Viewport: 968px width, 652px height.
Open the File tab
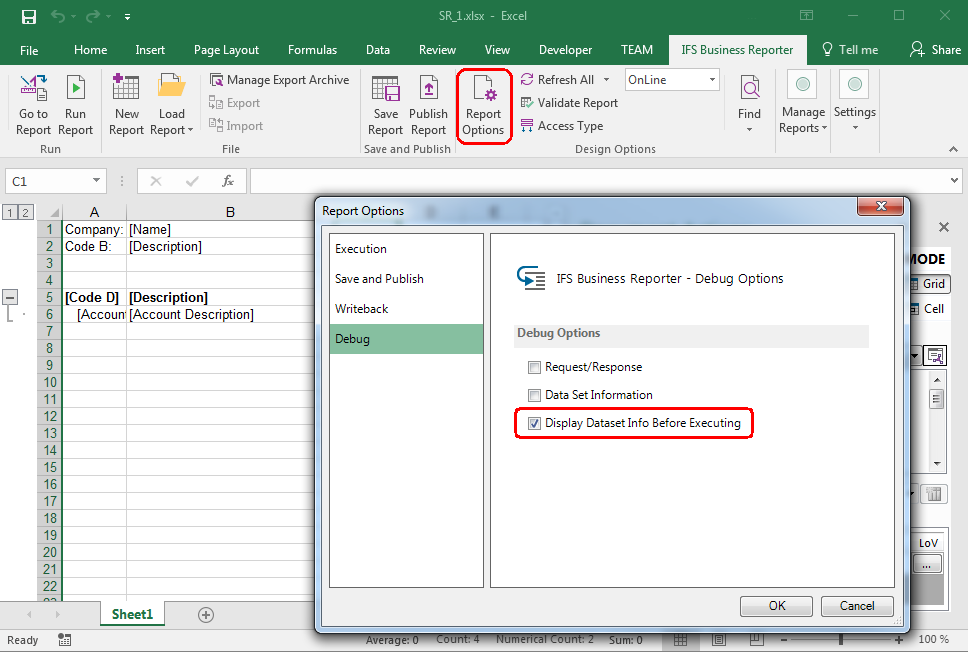pyautogui.click(x=29, y=50)
